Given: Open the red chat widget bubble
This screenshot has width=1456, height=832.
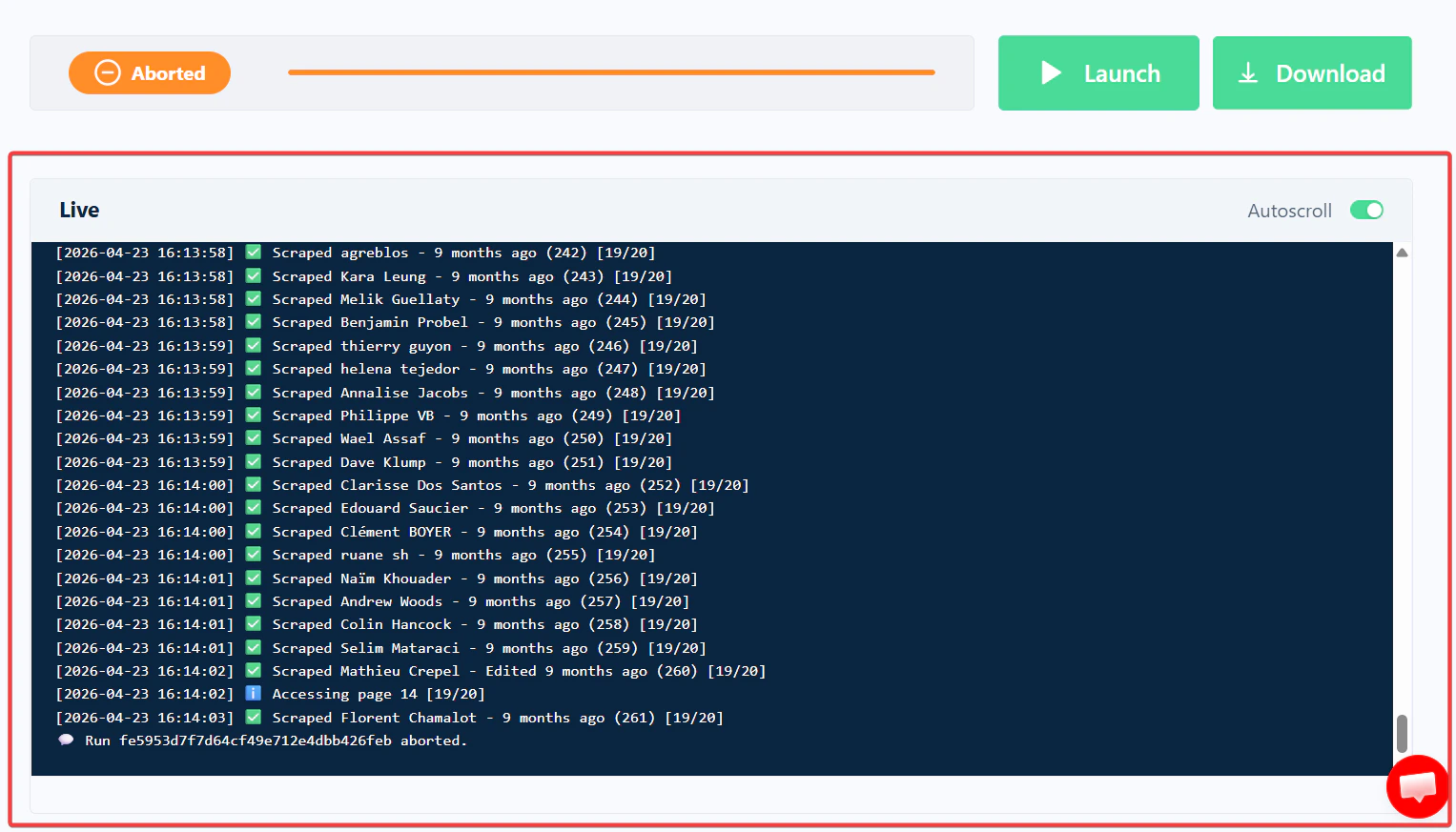Looking at the screenshot, I should (x=1418, y=786).
